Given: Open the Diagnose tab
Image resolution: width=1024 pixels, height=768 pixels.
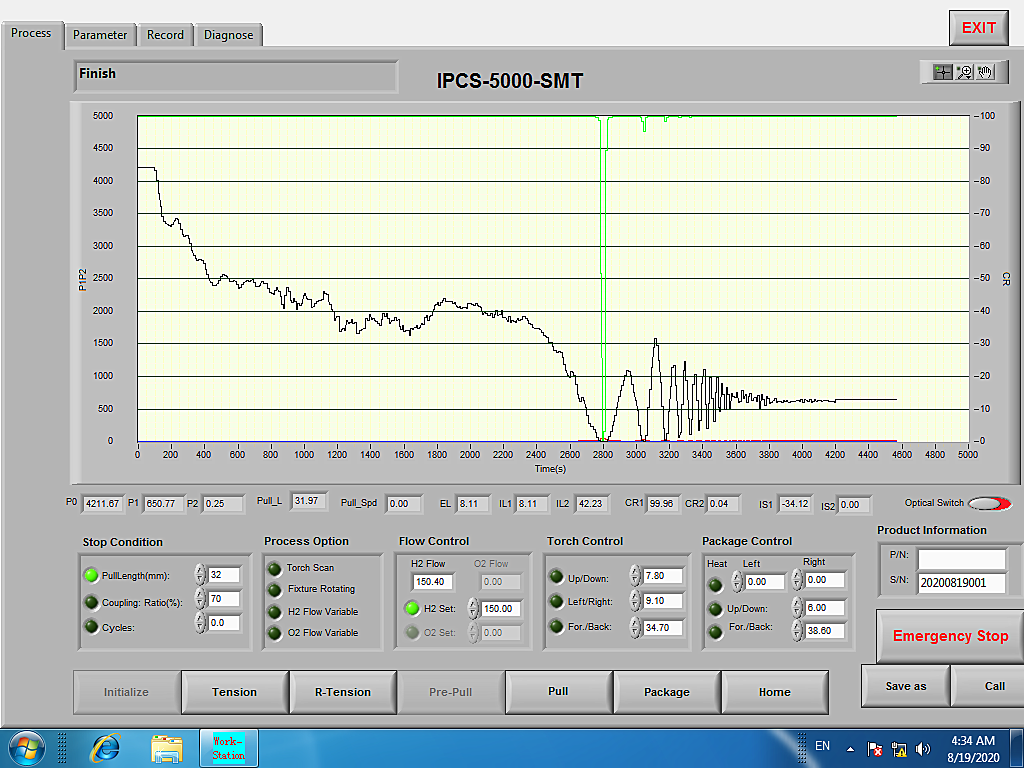Looking at the screenshot, I should 228,35.
